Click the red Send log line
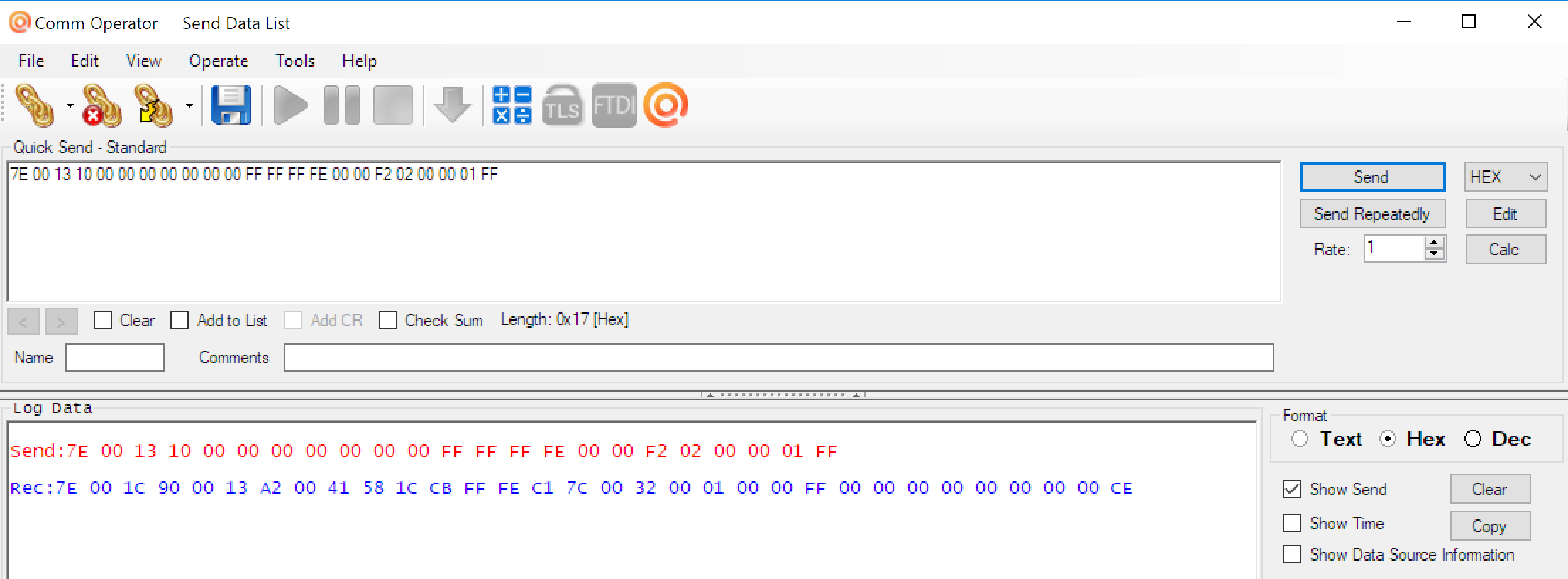The width and height of the screenshot is (1568, 579). point(424,451)
